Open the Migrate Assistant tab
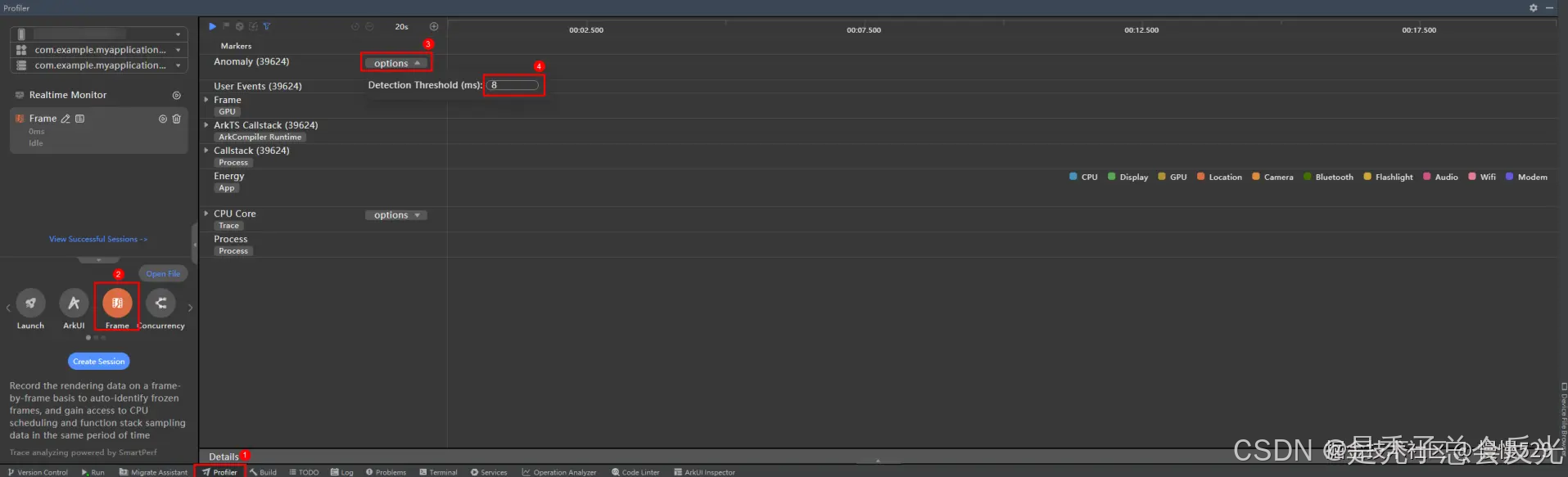This screenshot has width=1568, height=477. (153, 472)
